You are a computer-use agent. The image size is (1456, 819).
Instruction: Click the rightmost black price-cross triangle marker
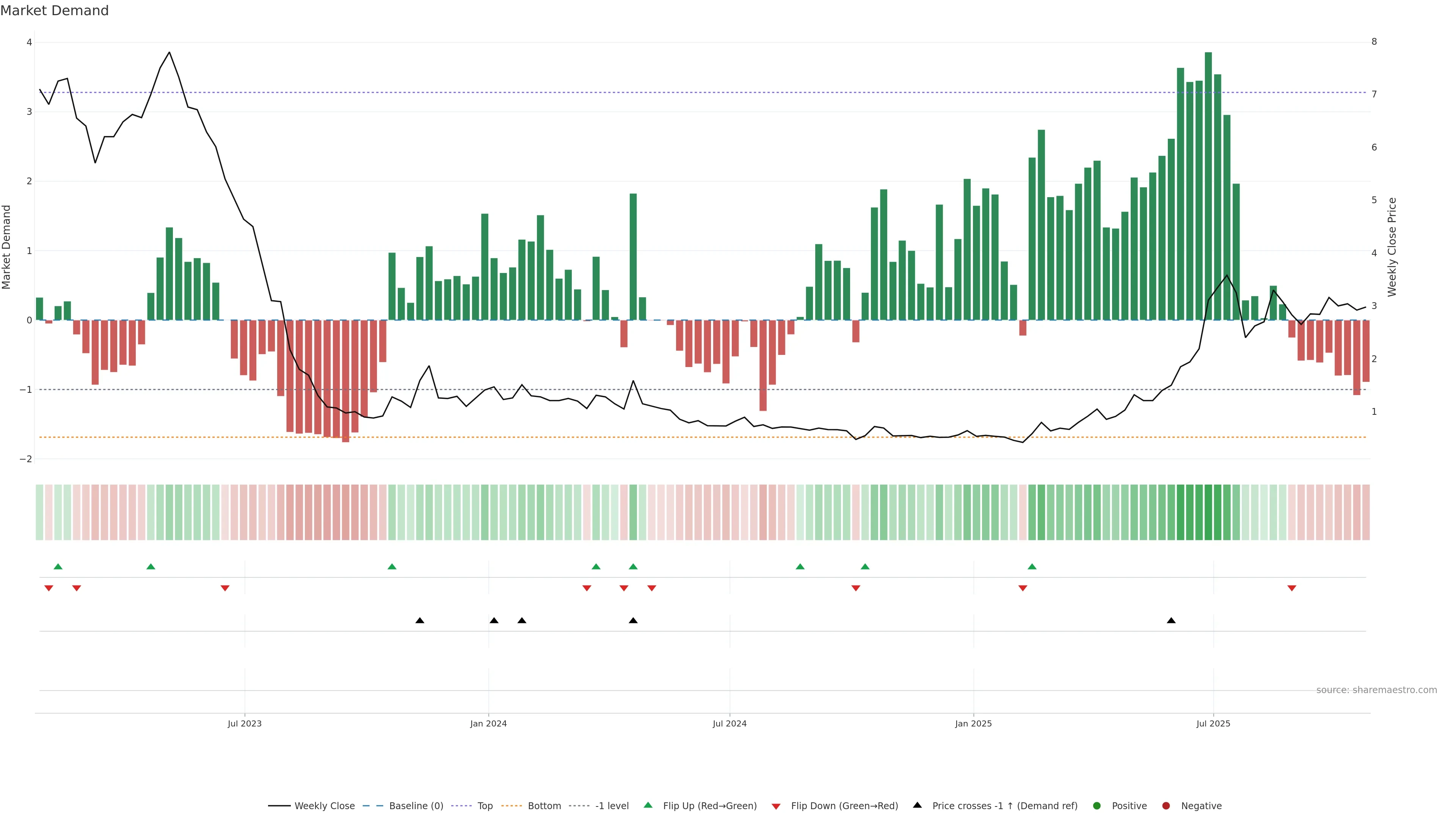click(1171, 621)
